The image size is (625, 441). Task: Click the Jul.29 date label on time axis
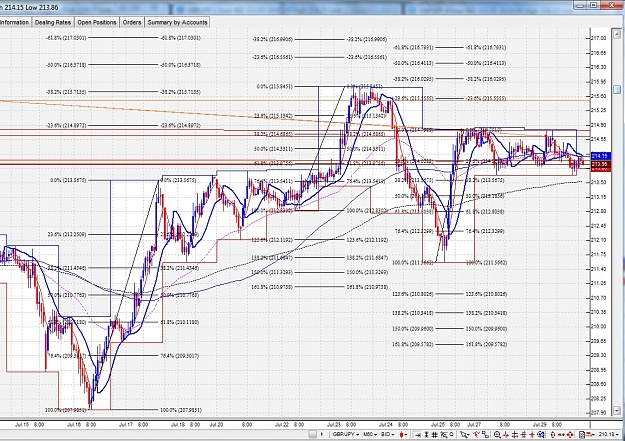click(x=540, y=425)
